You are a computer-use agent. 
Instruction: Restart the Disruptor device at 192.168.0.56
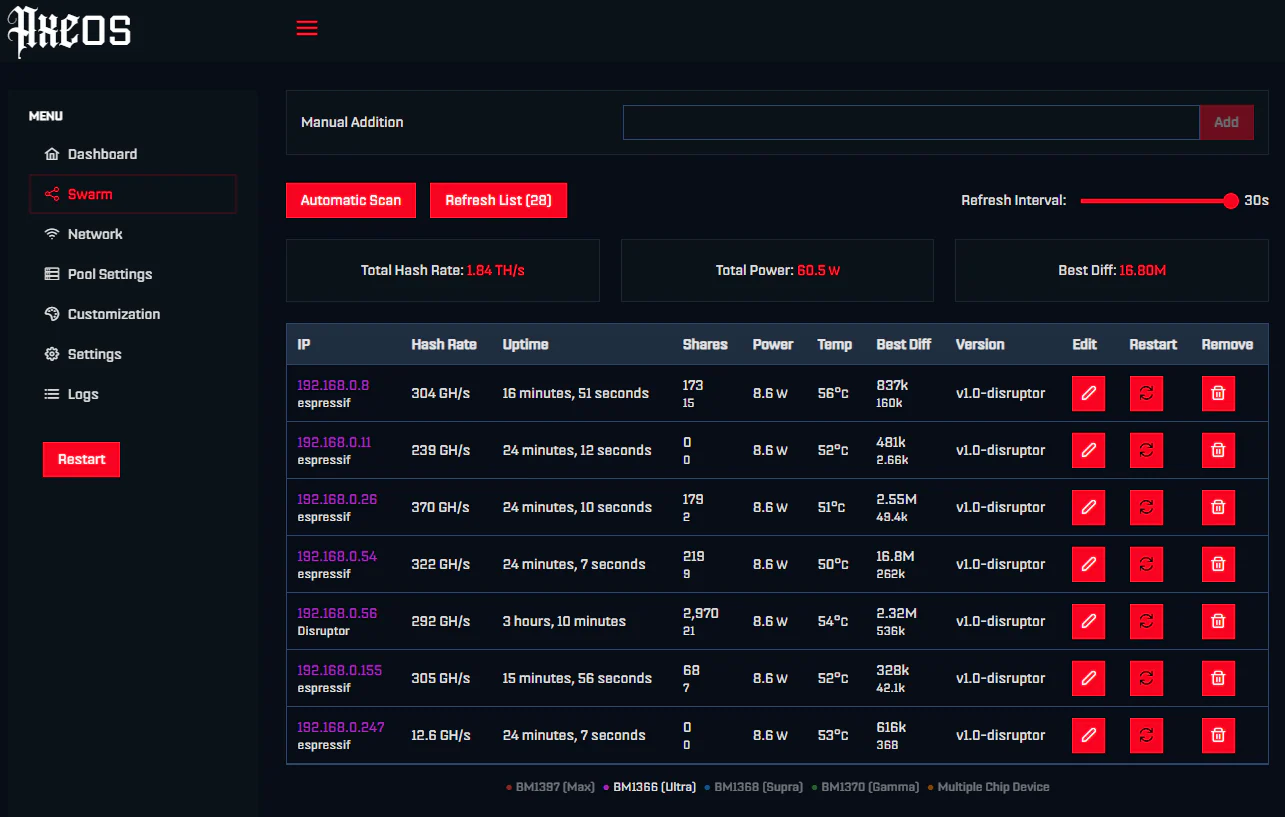[1146, 621]
